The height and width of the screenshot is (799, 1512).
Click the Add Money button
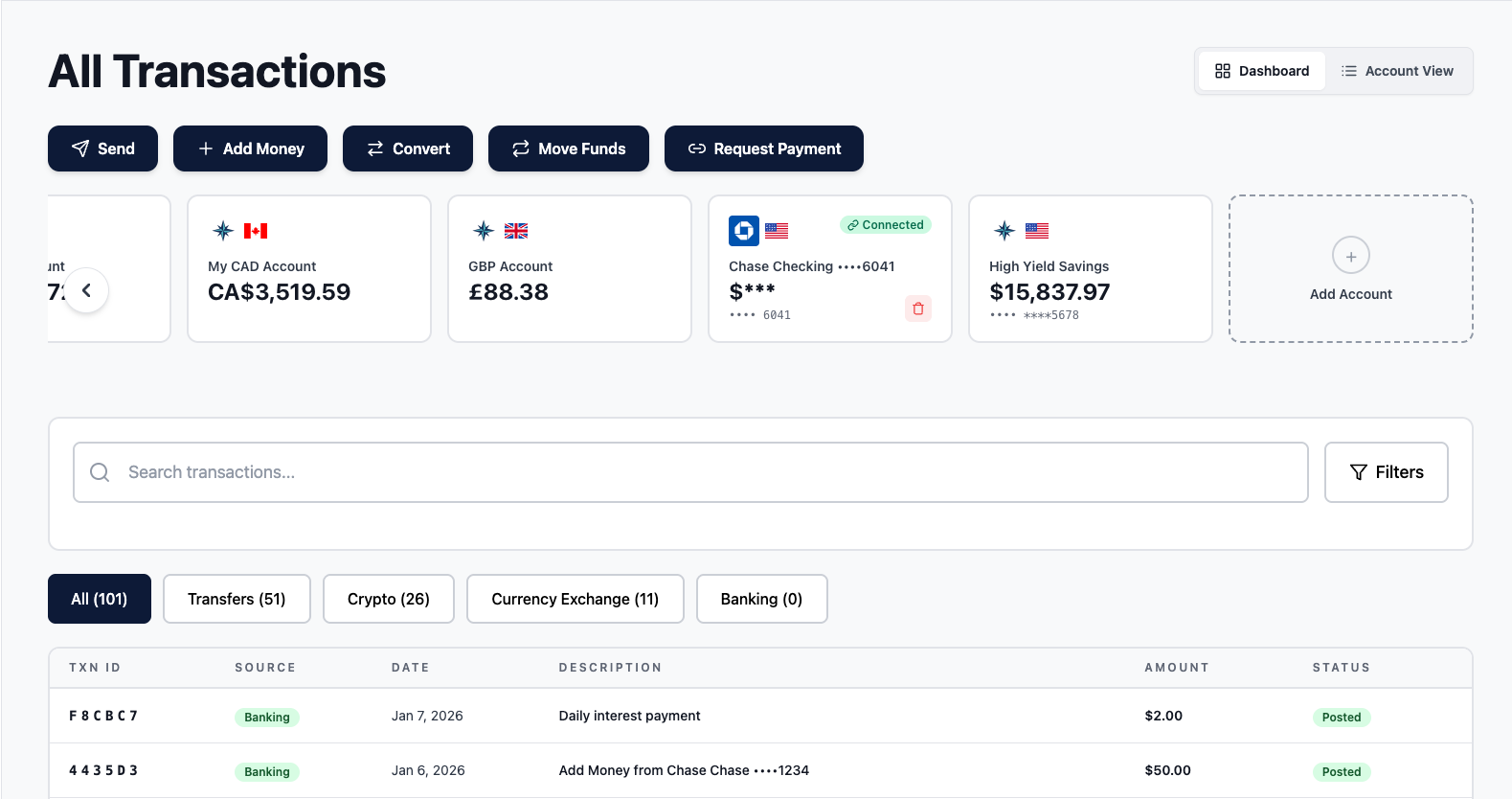tap(250, 148)
